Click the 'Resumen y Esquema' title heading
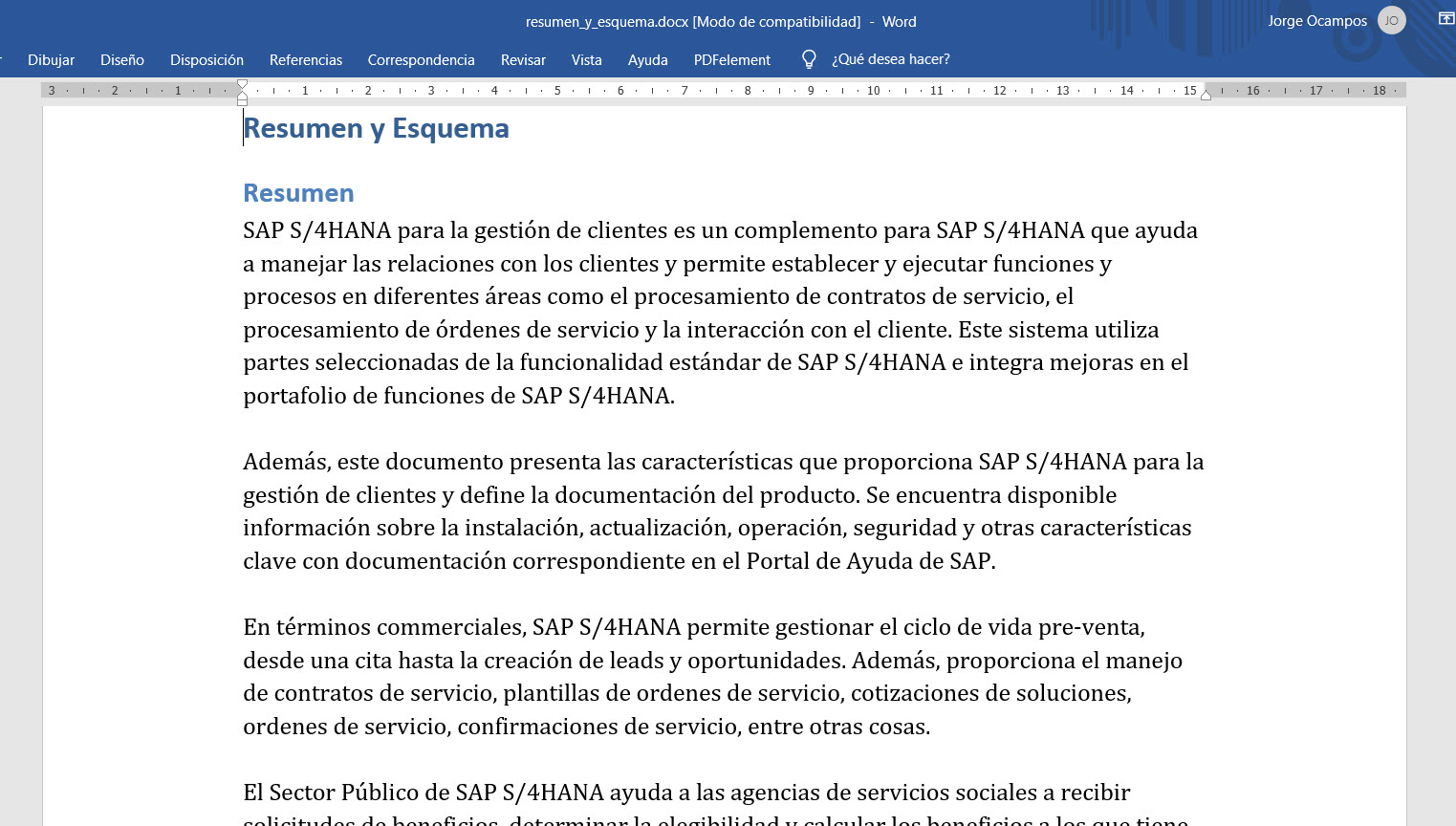 pos(376,128)
